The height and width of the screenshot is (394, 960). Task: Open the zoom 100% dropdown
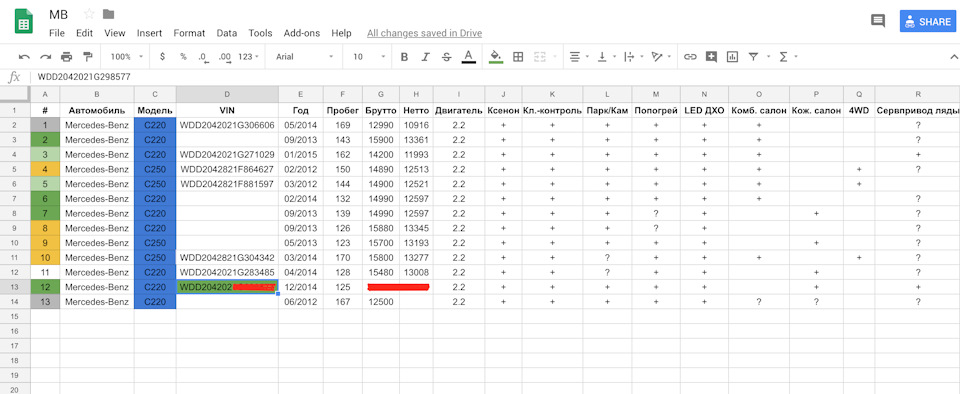[126, 57]
